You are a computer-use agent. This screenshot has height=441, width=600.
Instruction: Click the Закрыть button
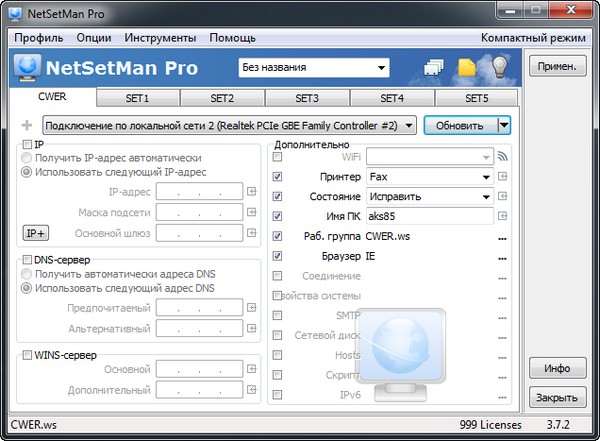pos(558,397)
